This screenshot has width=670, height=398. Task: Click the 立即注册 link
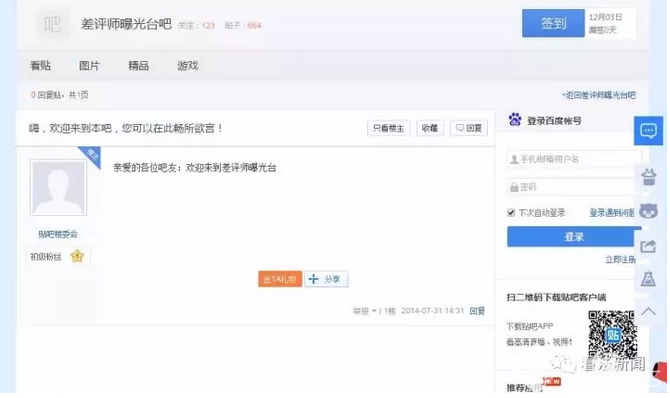(x=620, y=259)
